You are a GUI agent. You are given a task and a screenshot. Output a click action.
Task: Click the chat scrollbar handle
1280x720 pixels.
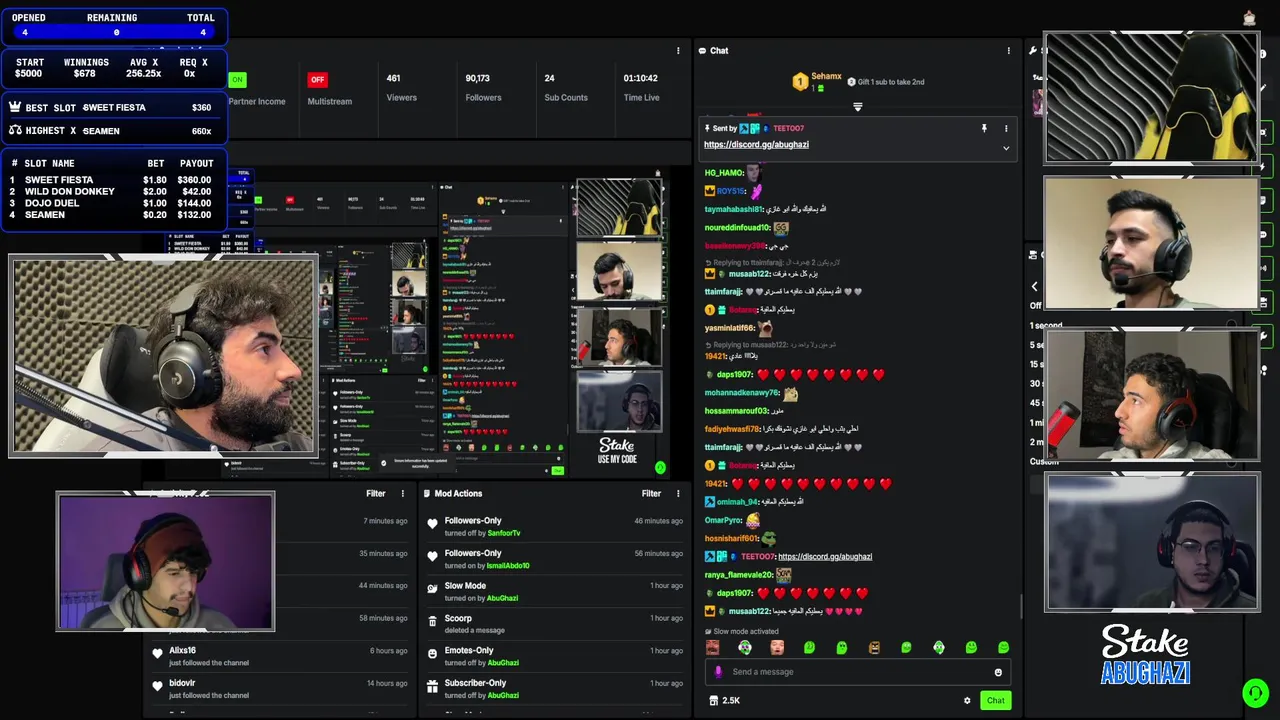pos(1021,607)
